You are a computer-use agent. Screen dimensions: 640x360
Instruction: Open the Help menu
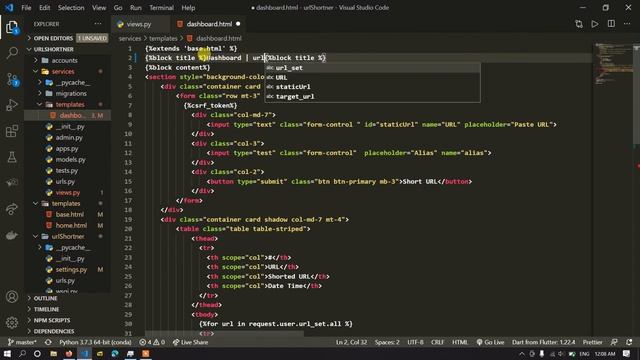coord(188,7)
